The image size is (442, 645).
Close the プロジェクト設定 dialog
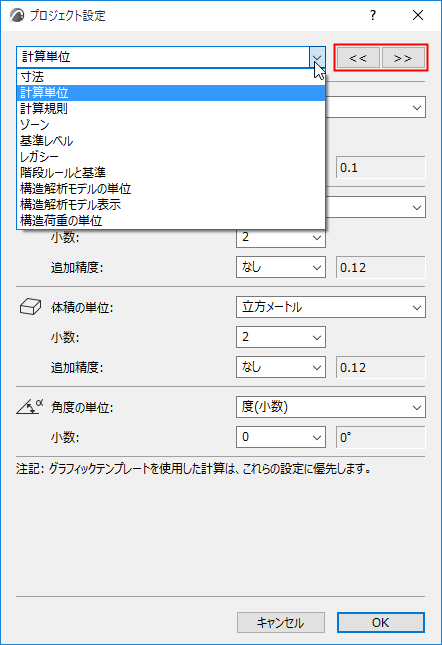pos(418,15)
